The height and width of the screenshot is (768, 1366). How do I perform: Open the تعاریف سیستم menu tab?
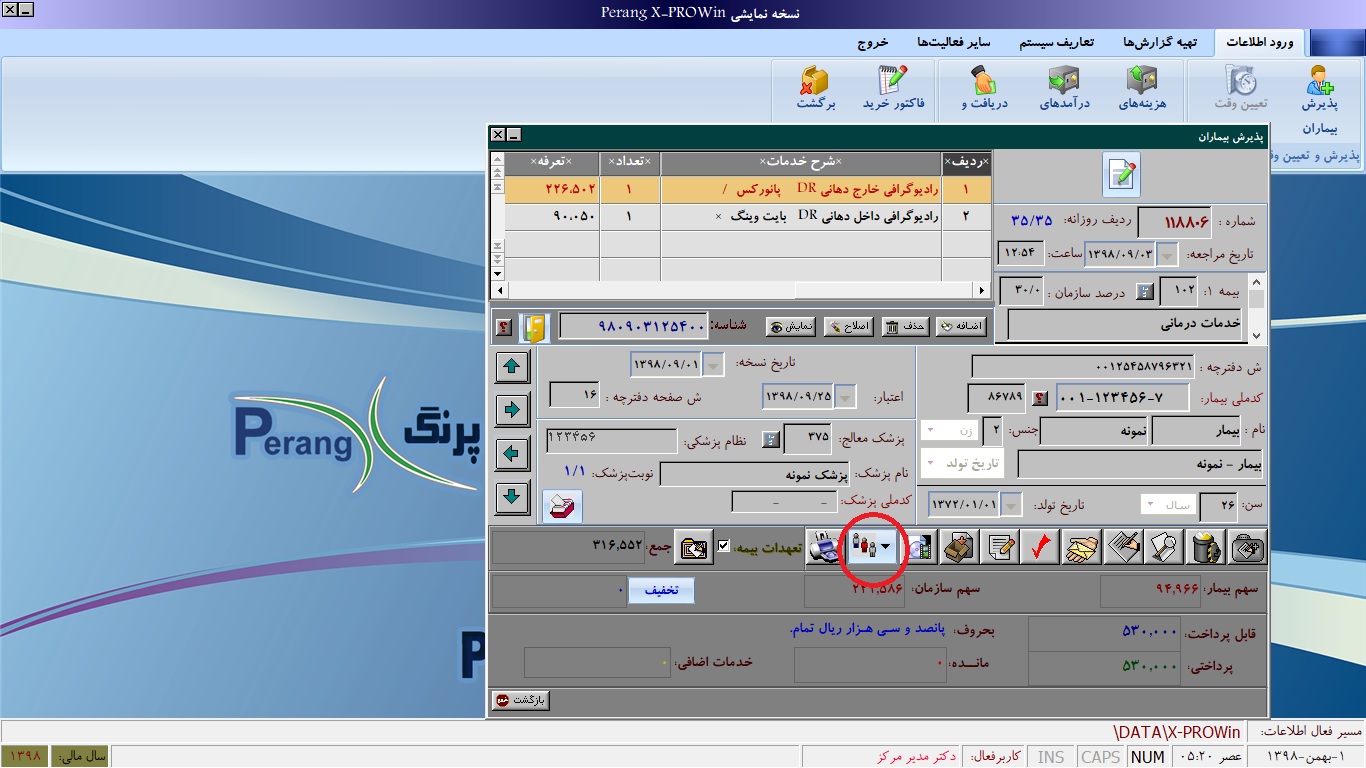pos(1056,43)
